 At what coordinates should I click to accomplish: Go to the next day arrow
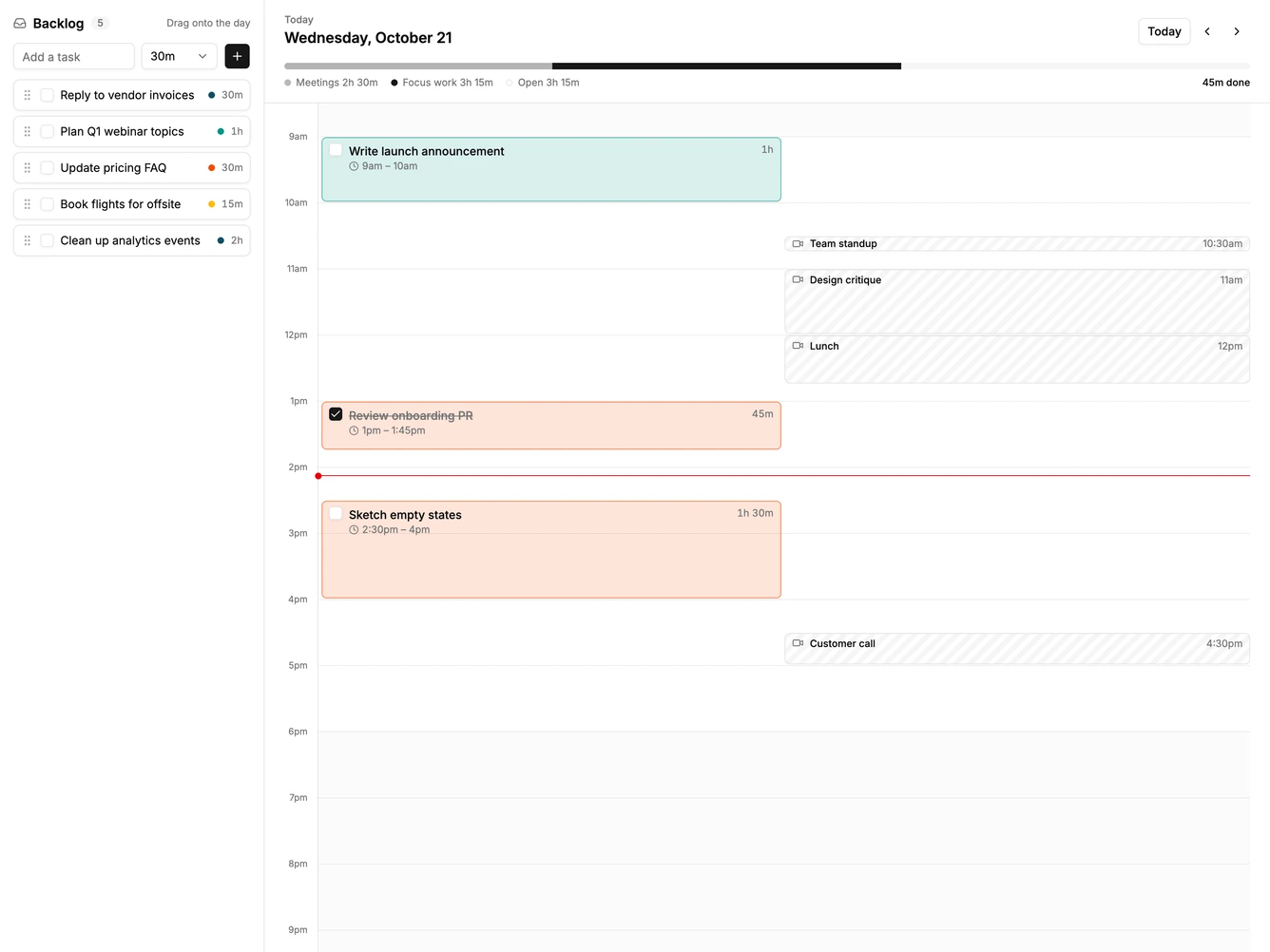(1237, 31)
